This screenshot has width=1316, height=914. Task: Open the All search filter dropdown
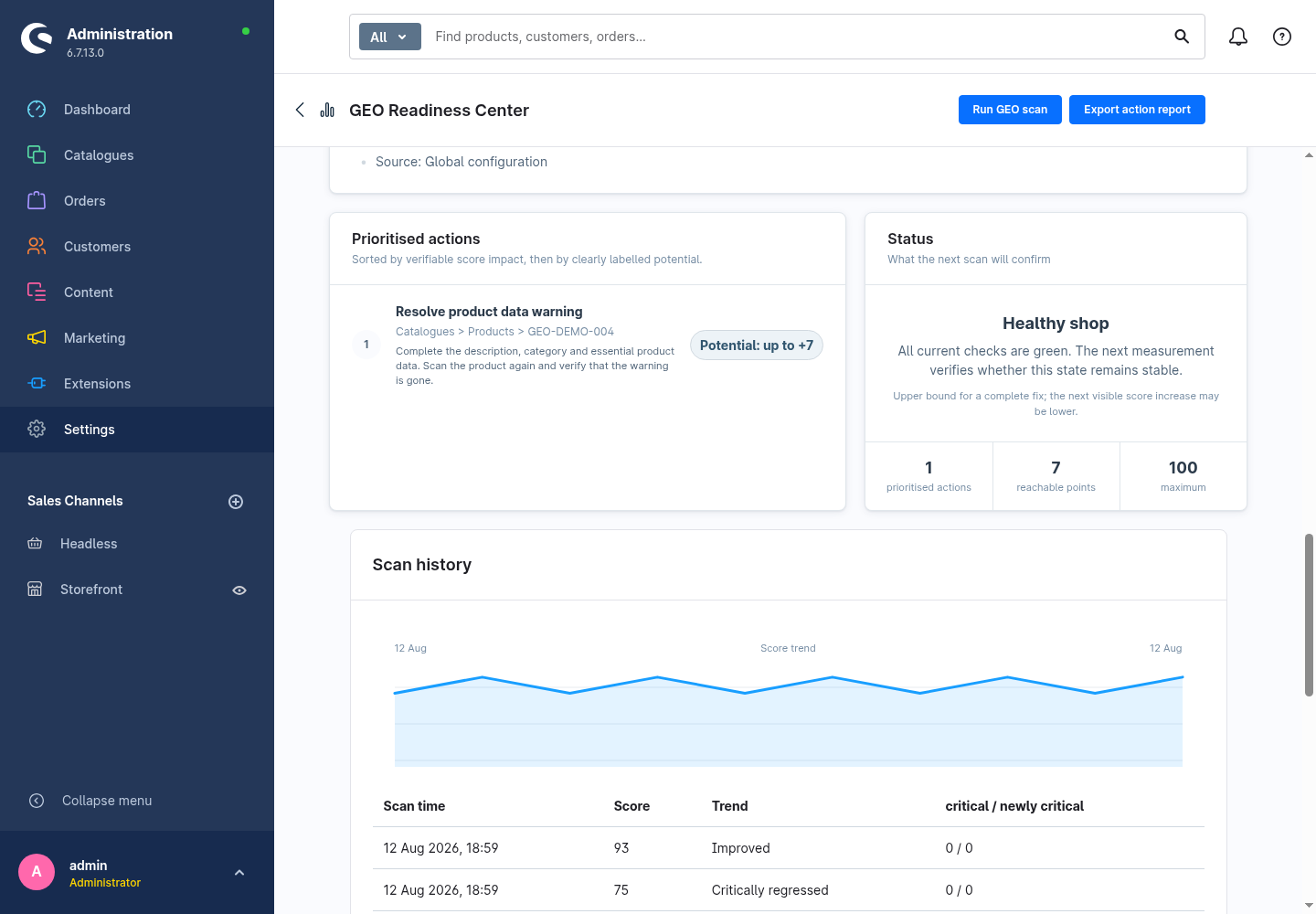(x=390, y=37)
